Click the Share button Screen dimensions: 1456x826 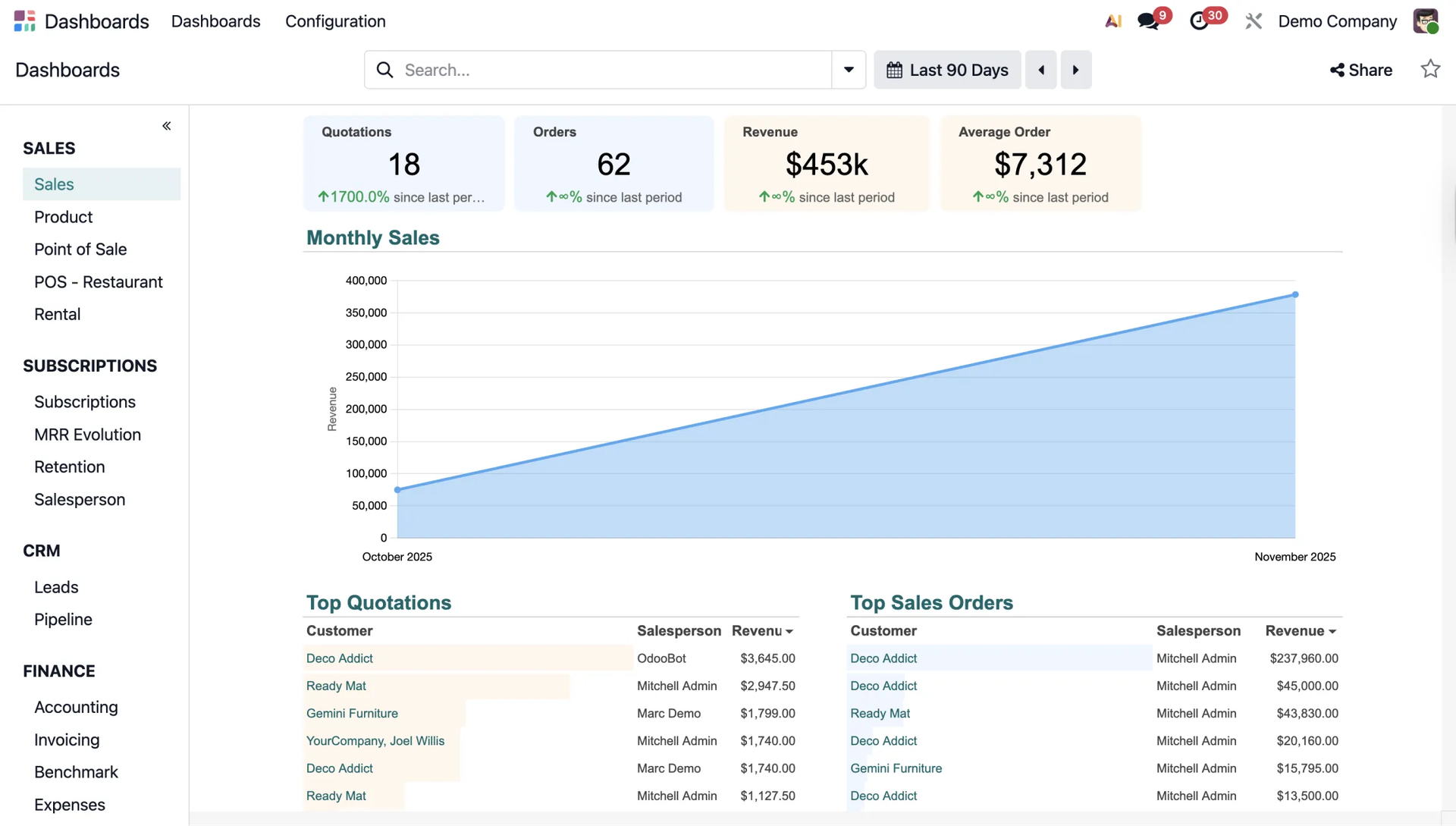pos(1361,70)
